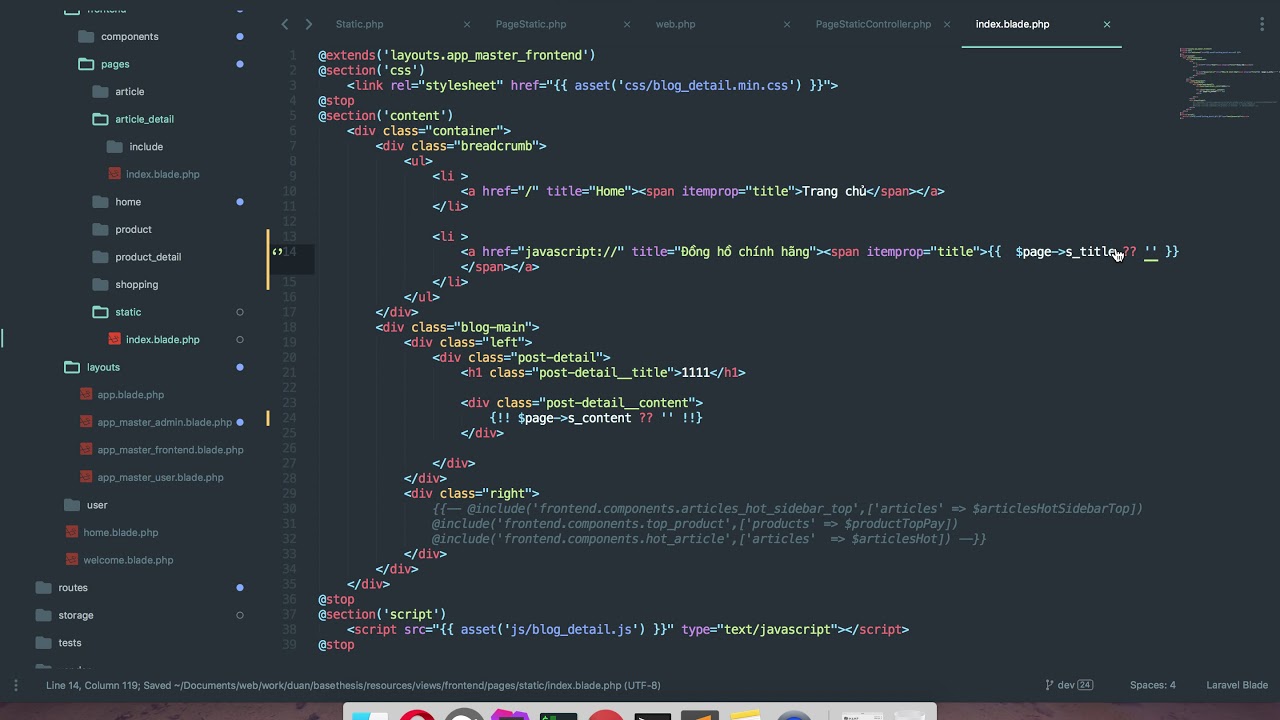Click status bar text 'Line 14, Column 119'
Viewport: 1280px width, 720px height.
(91, 685)
